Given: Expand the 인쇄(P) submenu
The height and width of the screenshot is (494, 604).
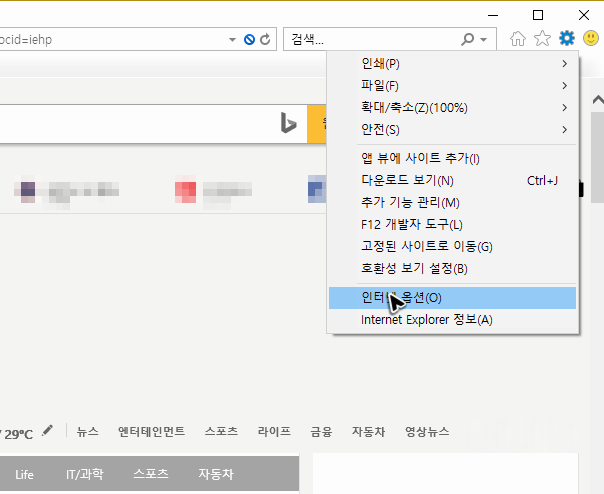Looking at the screenshot, I should pos(453,64).
